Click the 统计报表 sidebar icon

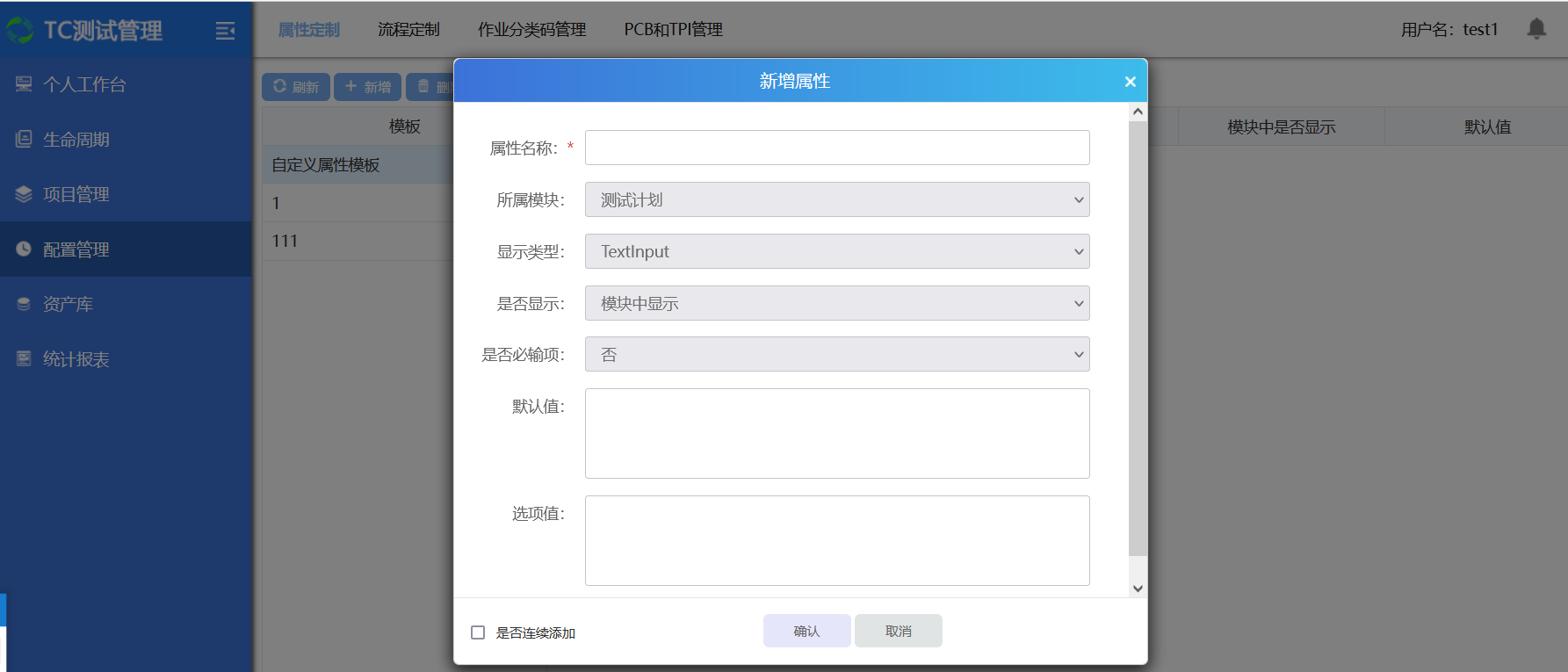tap(24, 359)
